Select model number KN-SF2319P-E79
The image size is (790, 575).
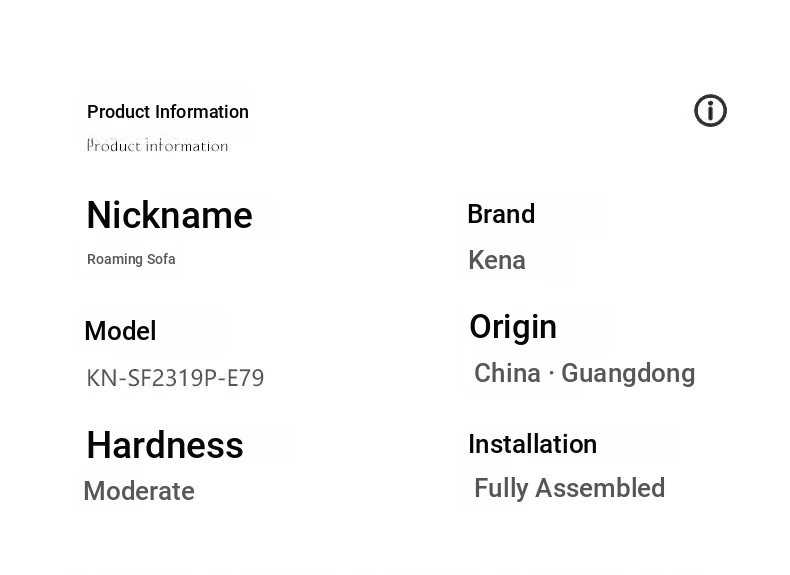175,378
